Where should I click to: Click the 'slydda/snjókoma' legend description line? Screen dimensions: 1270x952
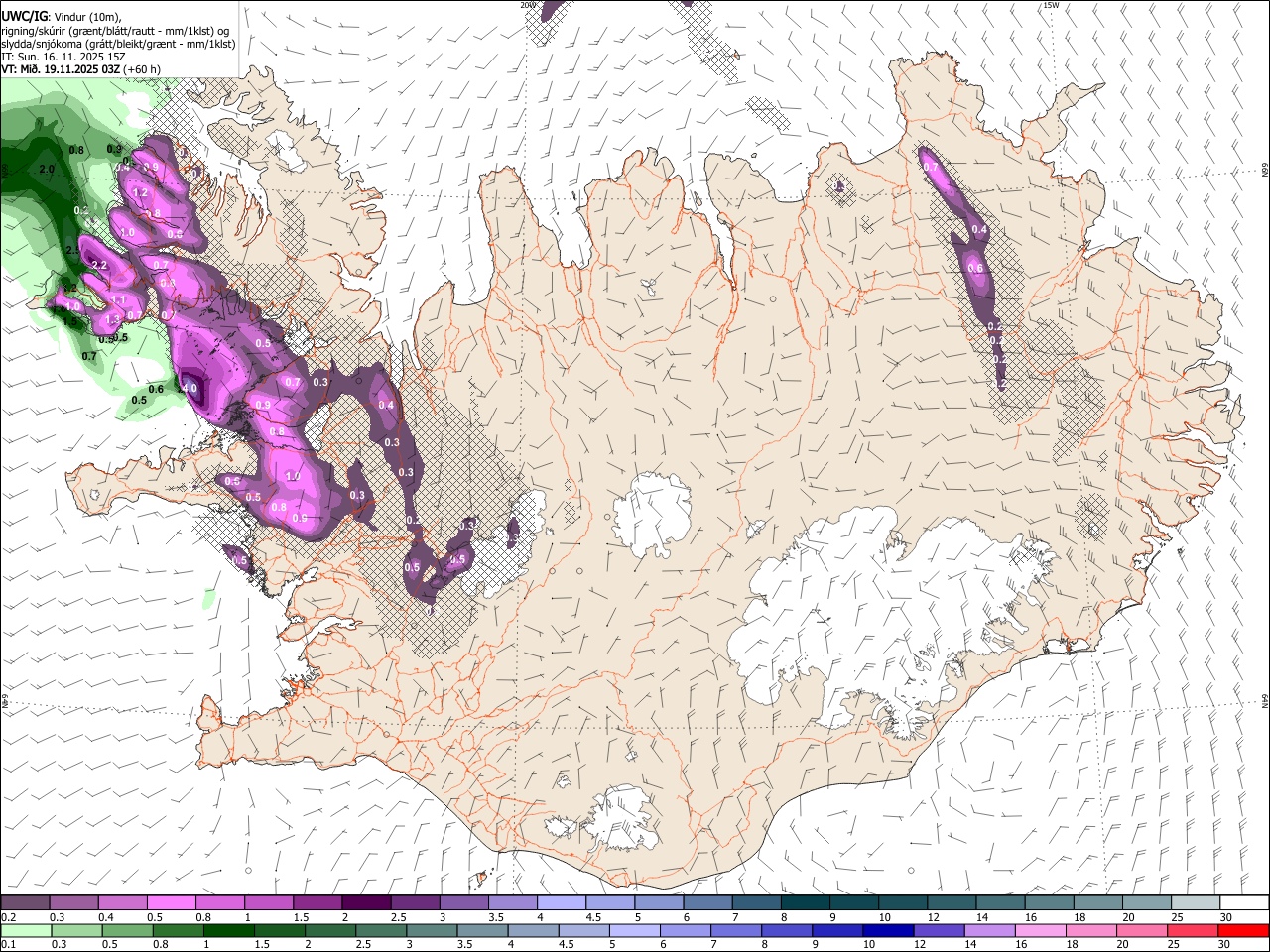coord(118,44)
